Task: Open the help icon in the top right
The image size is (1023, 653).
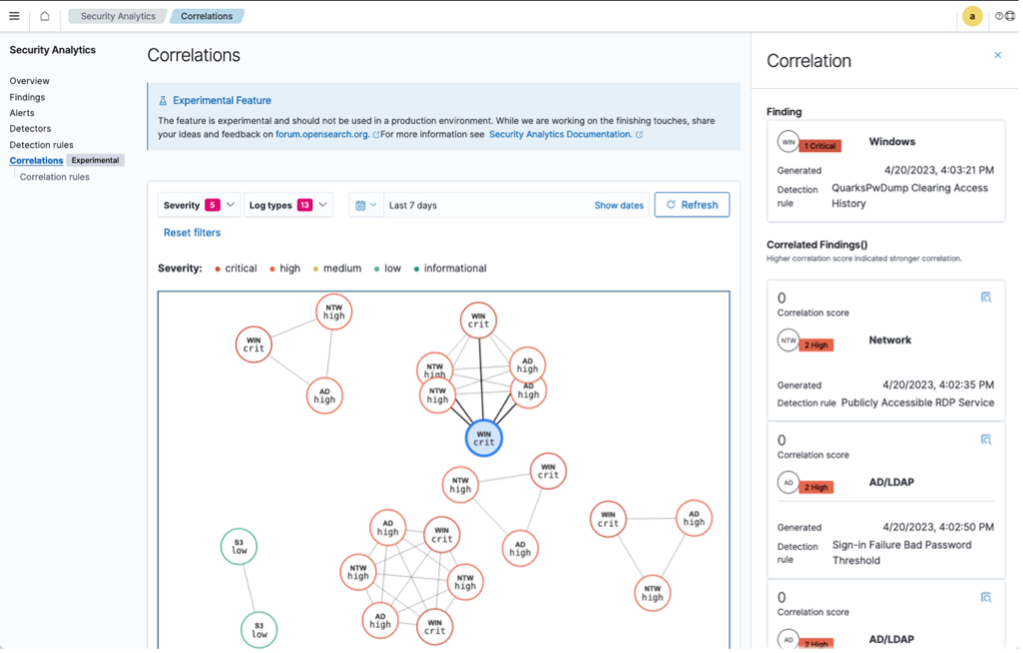Action: click(999, 16)
